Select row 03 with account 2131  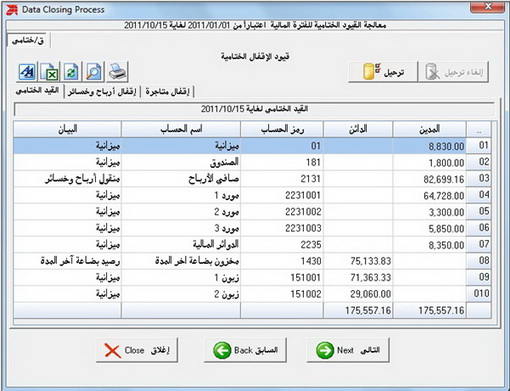pyautogui.click(x=252, y=179)
